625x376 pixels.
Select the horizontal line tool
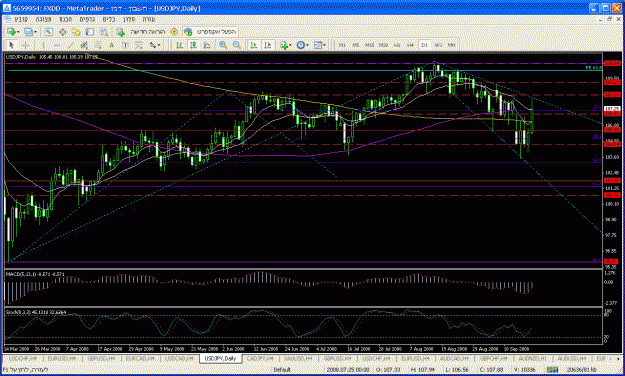[x=57, y=45]
